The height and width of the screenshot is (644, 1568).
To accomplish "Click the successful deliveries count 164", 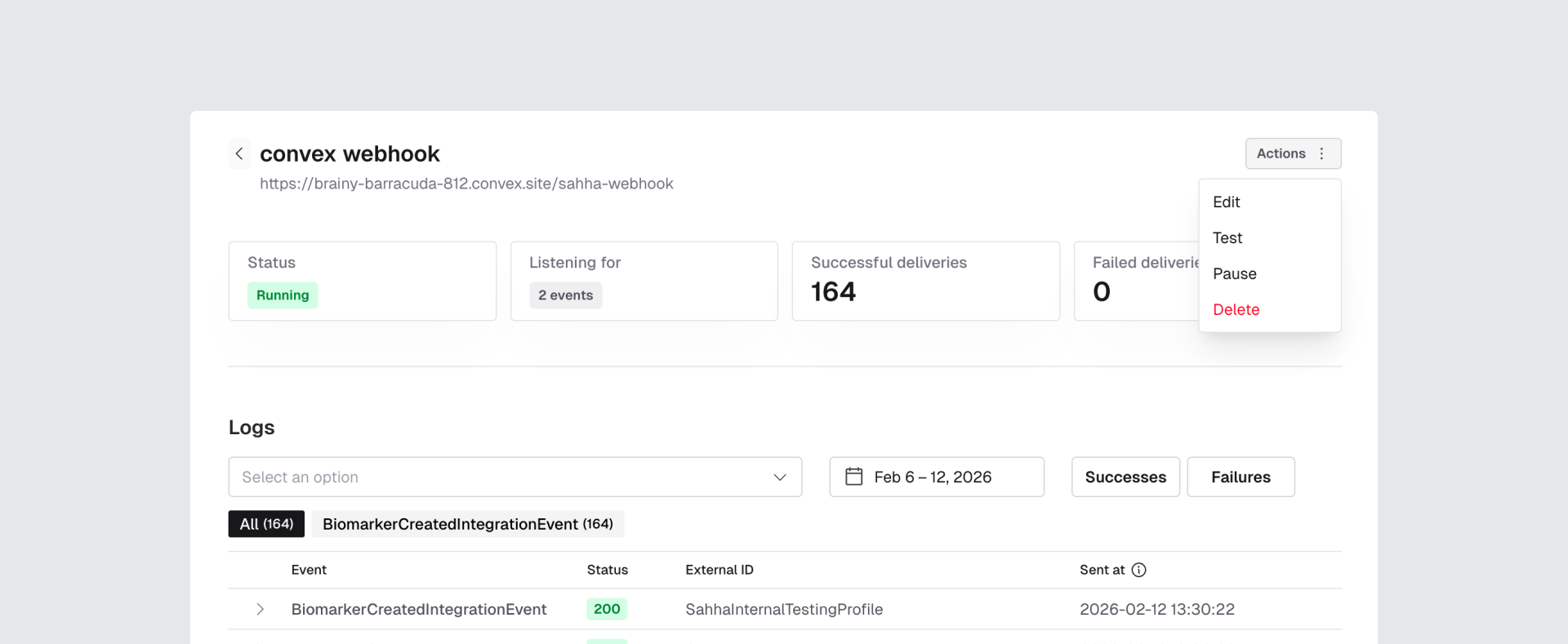I will 833,291.
